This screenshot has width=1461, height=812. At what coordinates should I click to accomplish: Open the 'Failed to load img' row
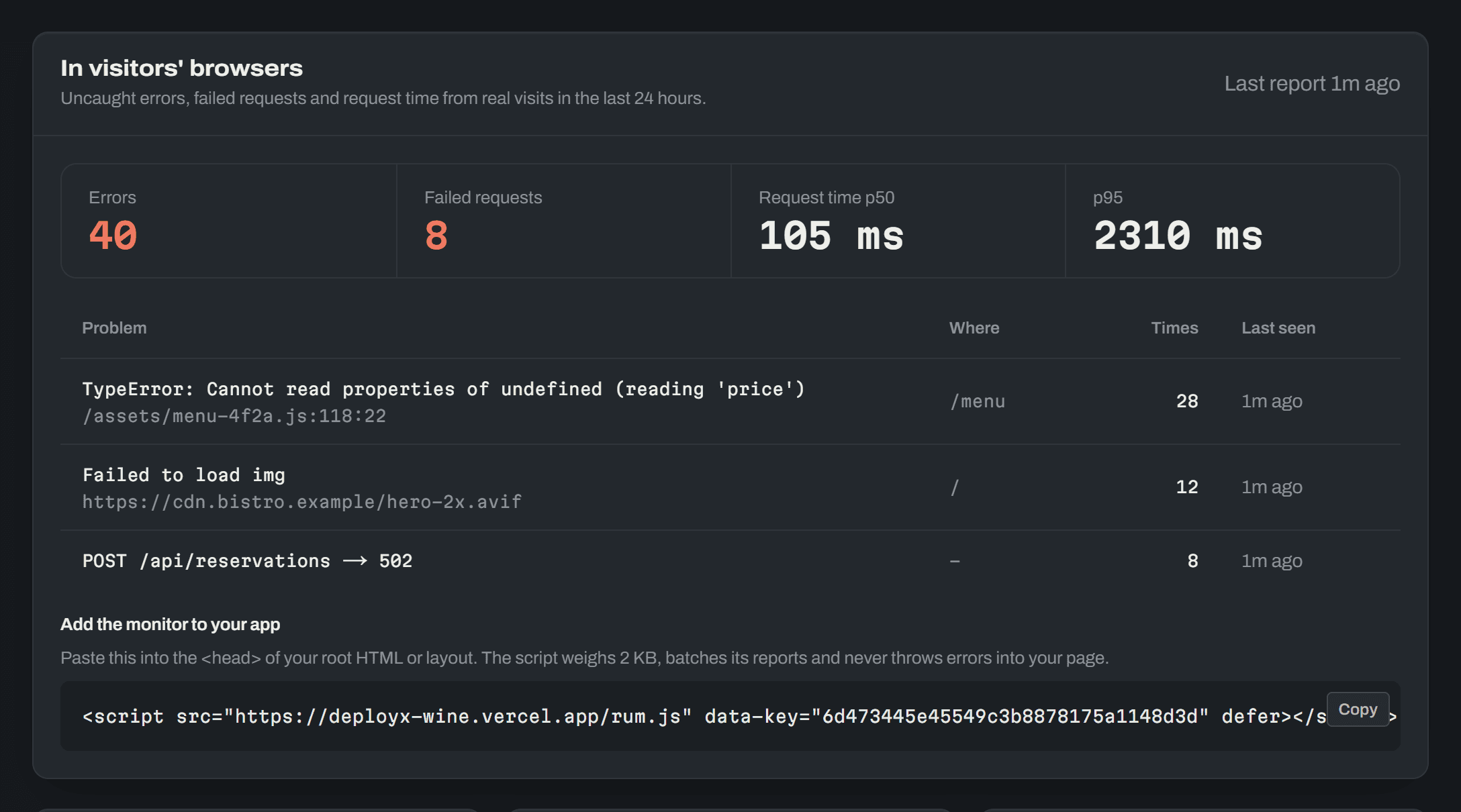pyautogui.click(x=730, y=487)
